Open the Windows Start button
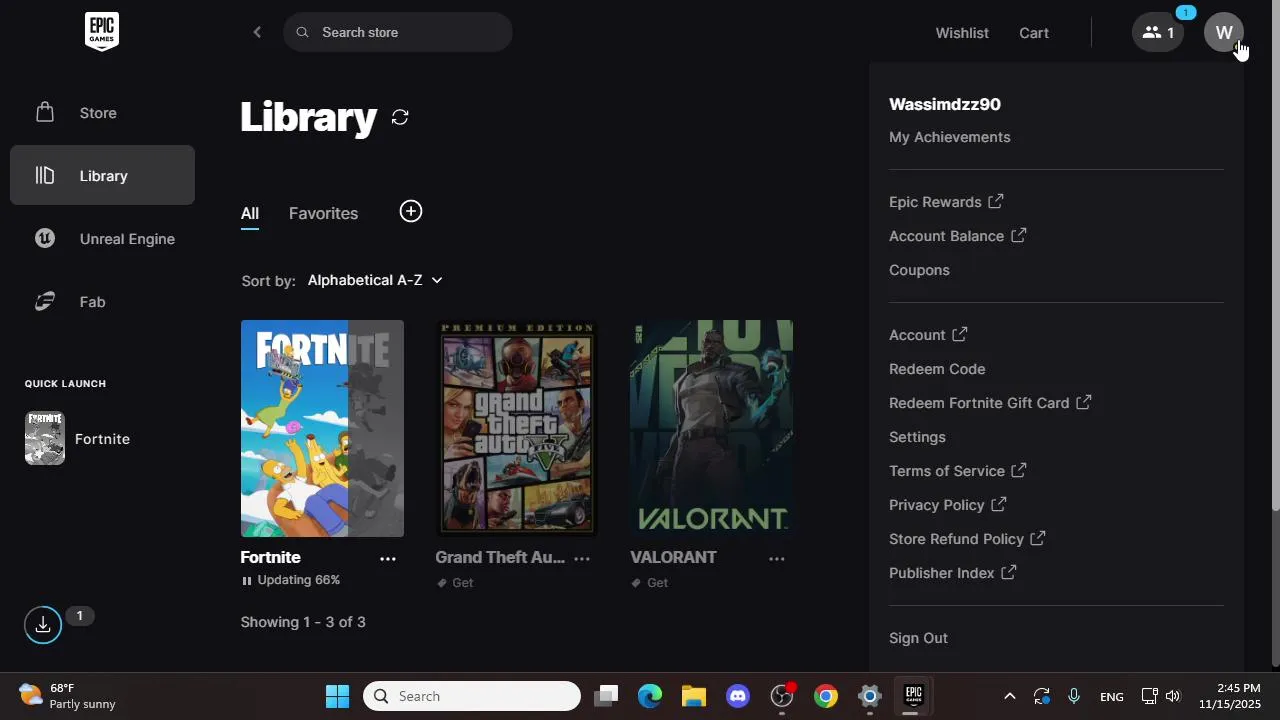 (338, 696)
